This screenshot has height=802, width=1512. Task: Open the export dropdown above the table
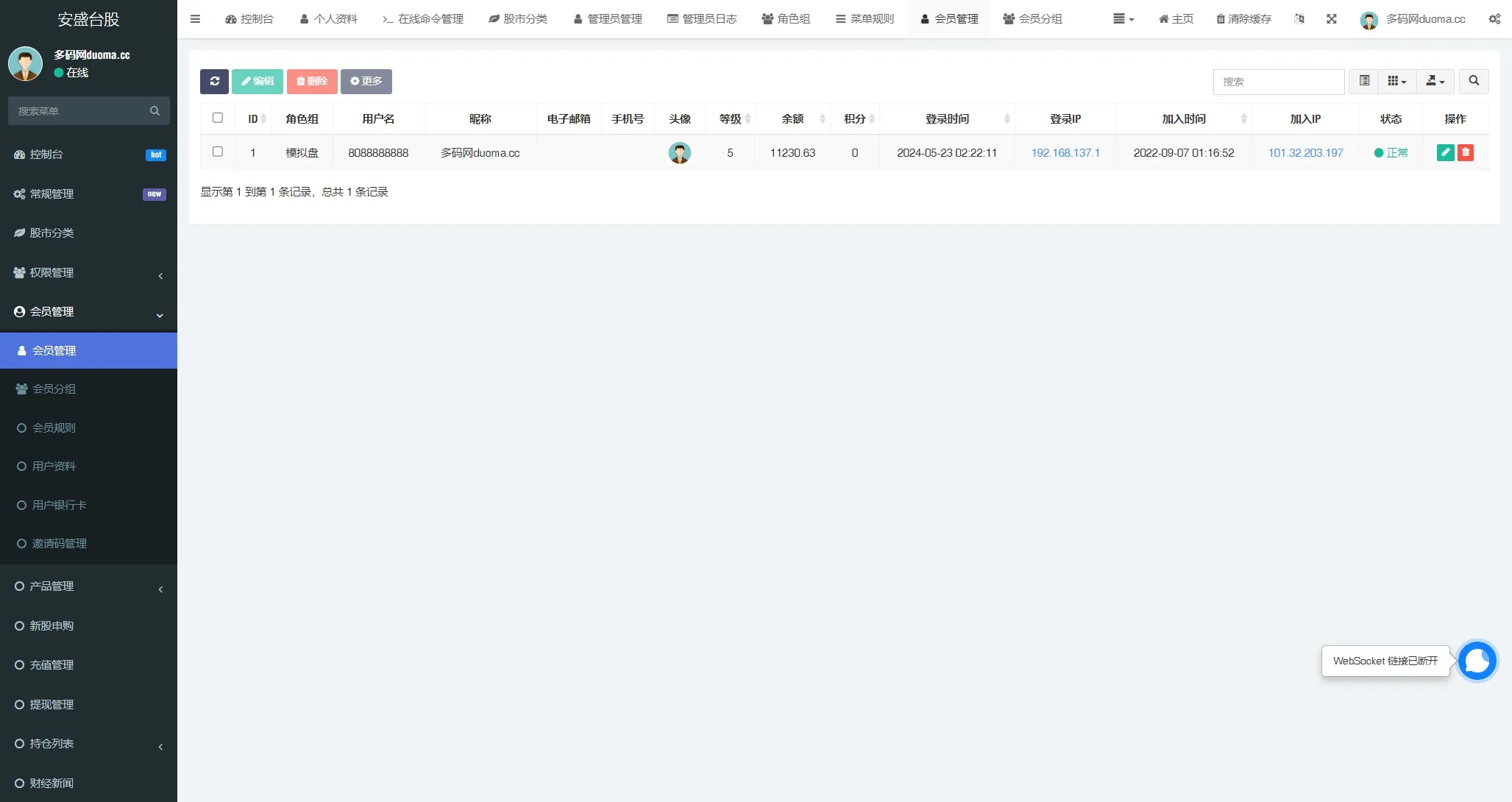(1435, 81)
